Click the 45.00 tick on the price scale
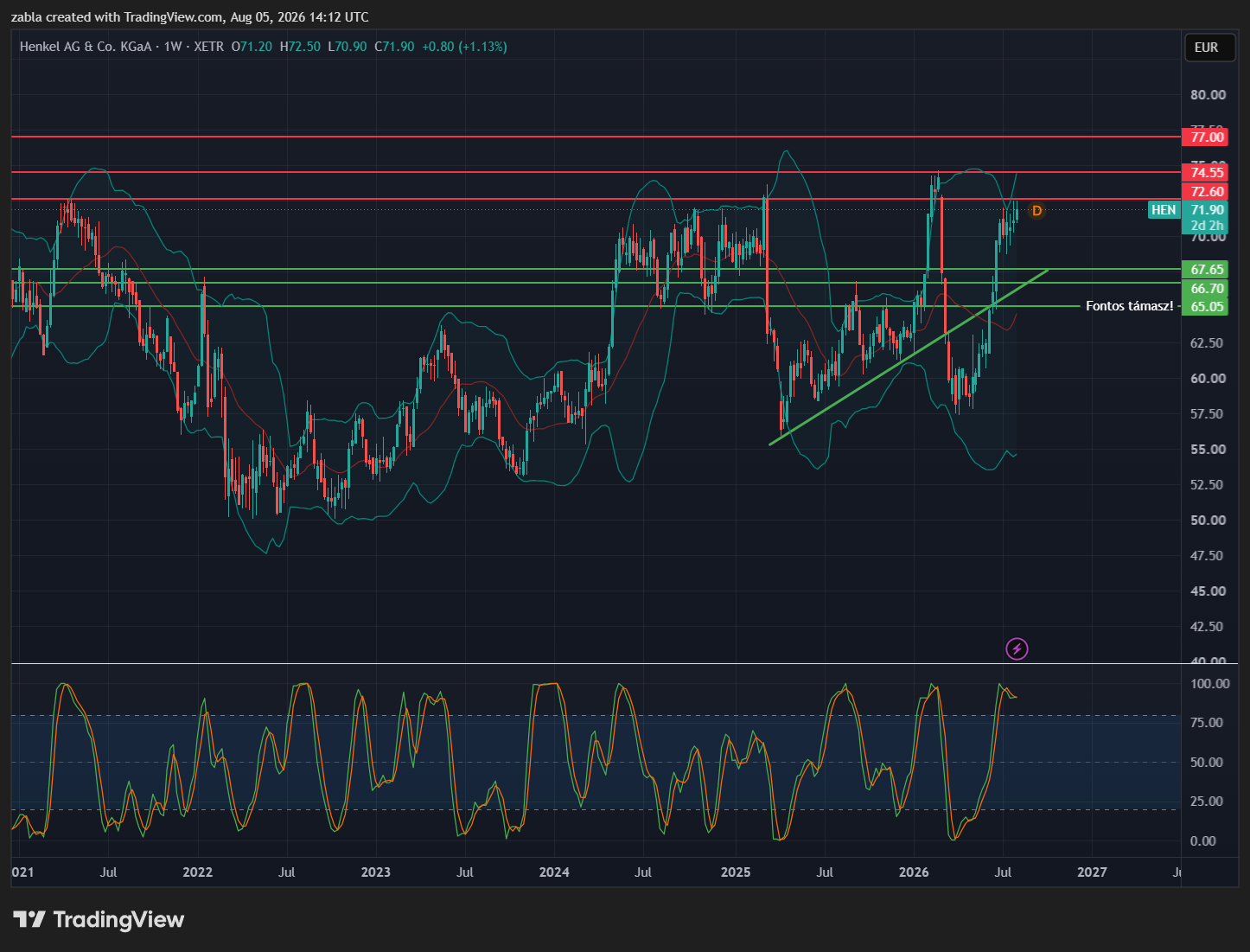This screenshot has width=1250, height=952. [1208, 591]
